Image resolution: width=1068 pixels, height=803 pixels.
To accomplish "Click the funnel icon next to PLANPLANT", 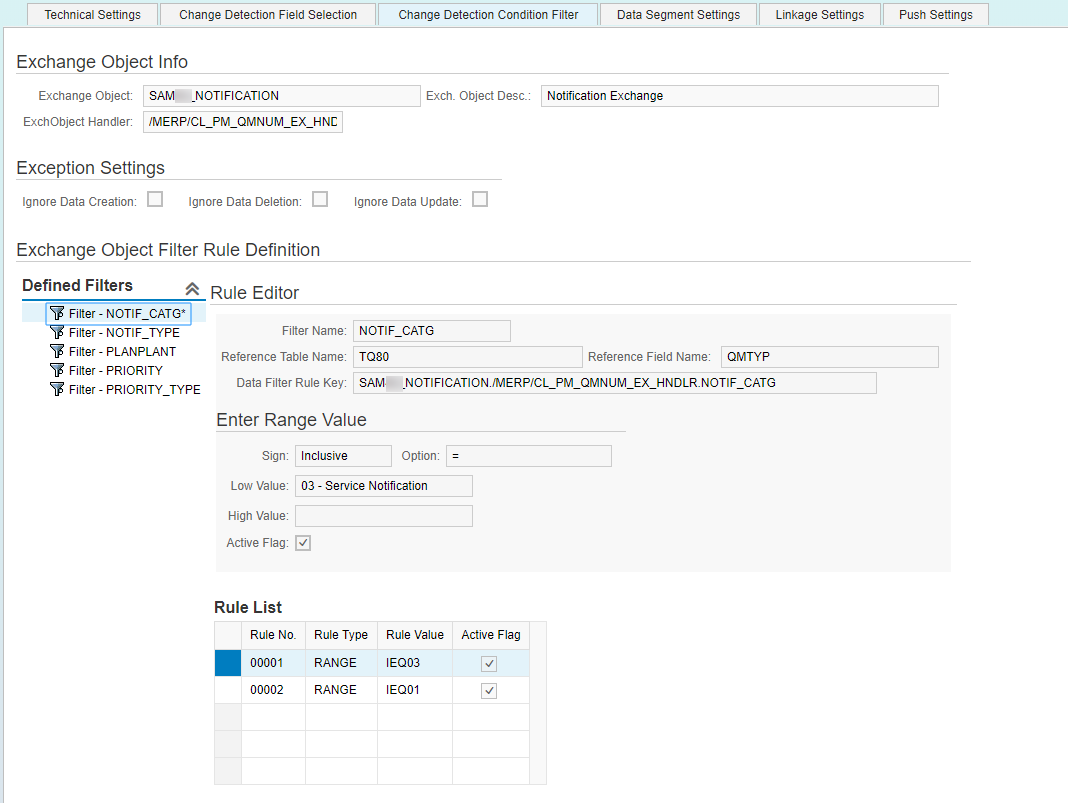I will [57, 351].
